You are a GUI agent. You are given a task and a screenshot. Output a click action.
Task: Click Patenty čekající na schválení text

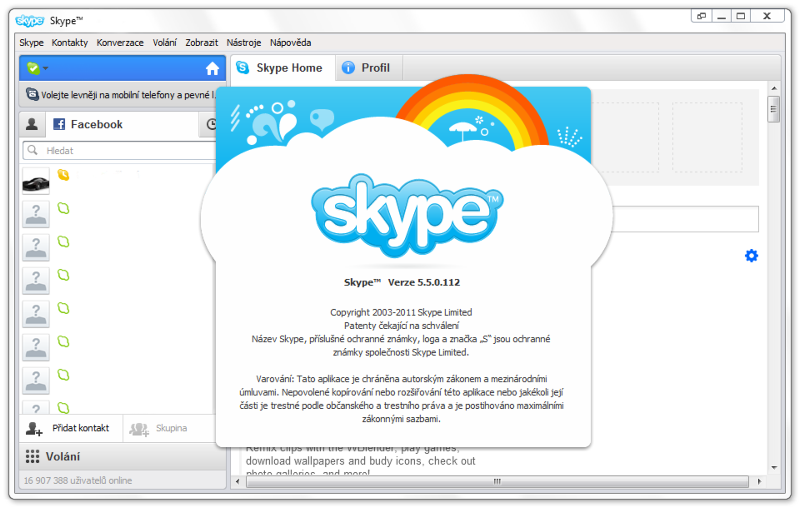[401, 325]
